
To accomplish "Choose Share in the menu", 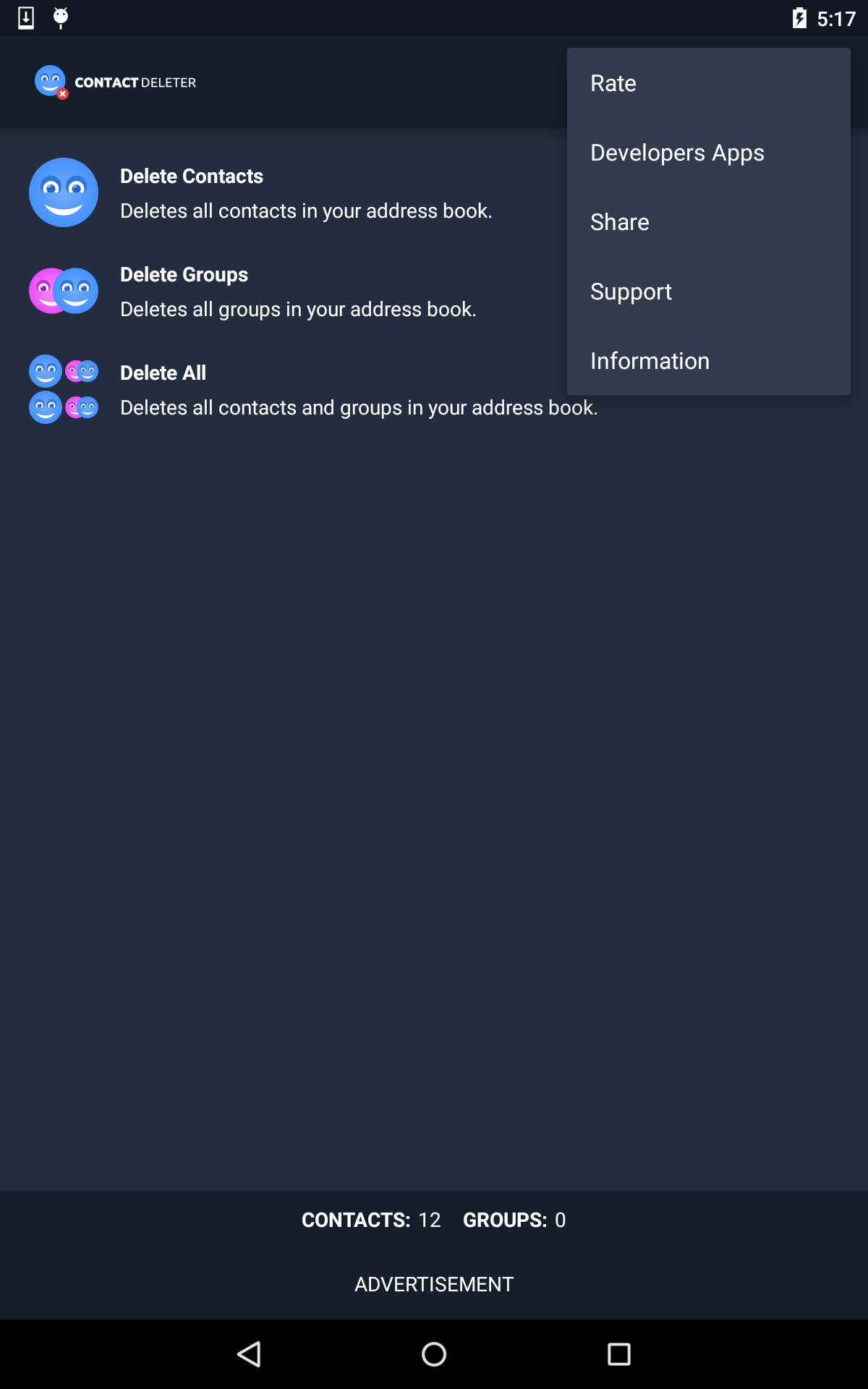I will coord(709,222).
